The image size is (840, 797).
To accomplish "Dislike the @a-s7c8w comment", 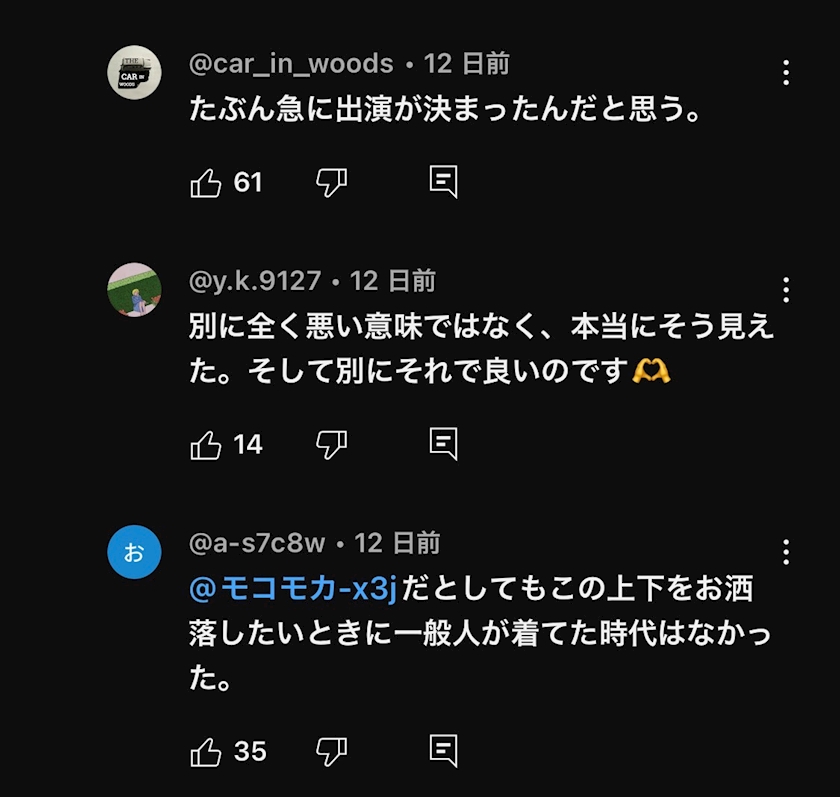I will click(331, 750).
